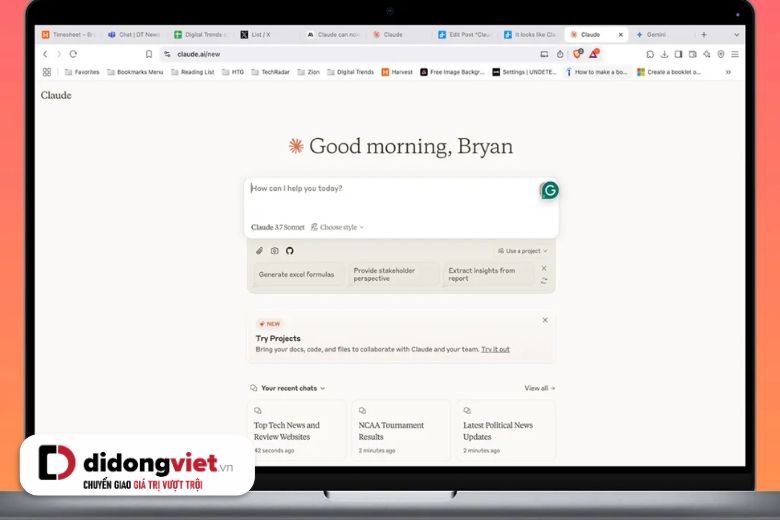Image resolution: width=780 pixels, height=520 pixels.
Task: Open the GitHub integration icon
Action: point(290,251)
